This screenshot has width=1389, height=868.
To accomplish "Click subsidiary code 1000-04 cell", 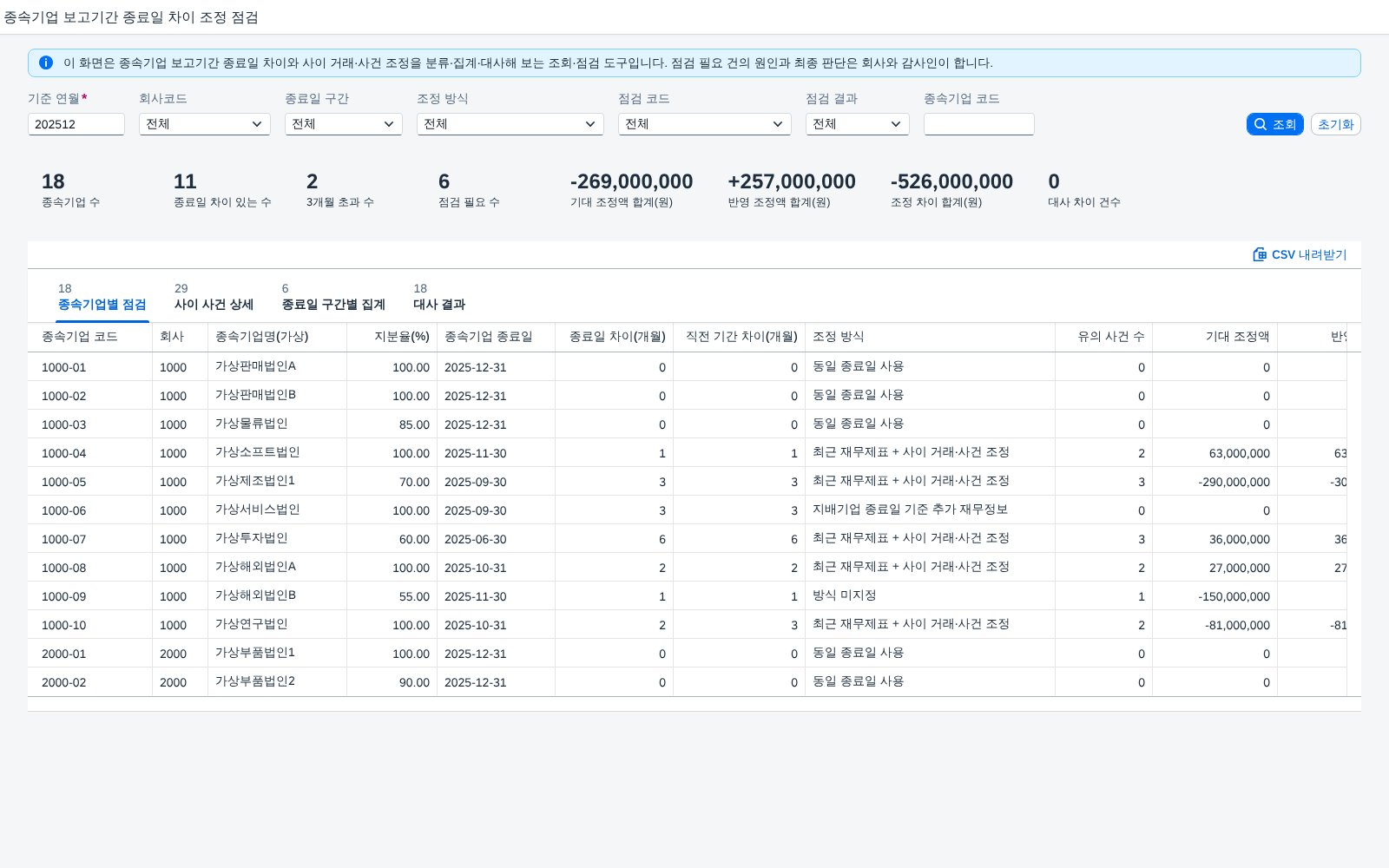I will pyautogui.click(x=90, y=453).
